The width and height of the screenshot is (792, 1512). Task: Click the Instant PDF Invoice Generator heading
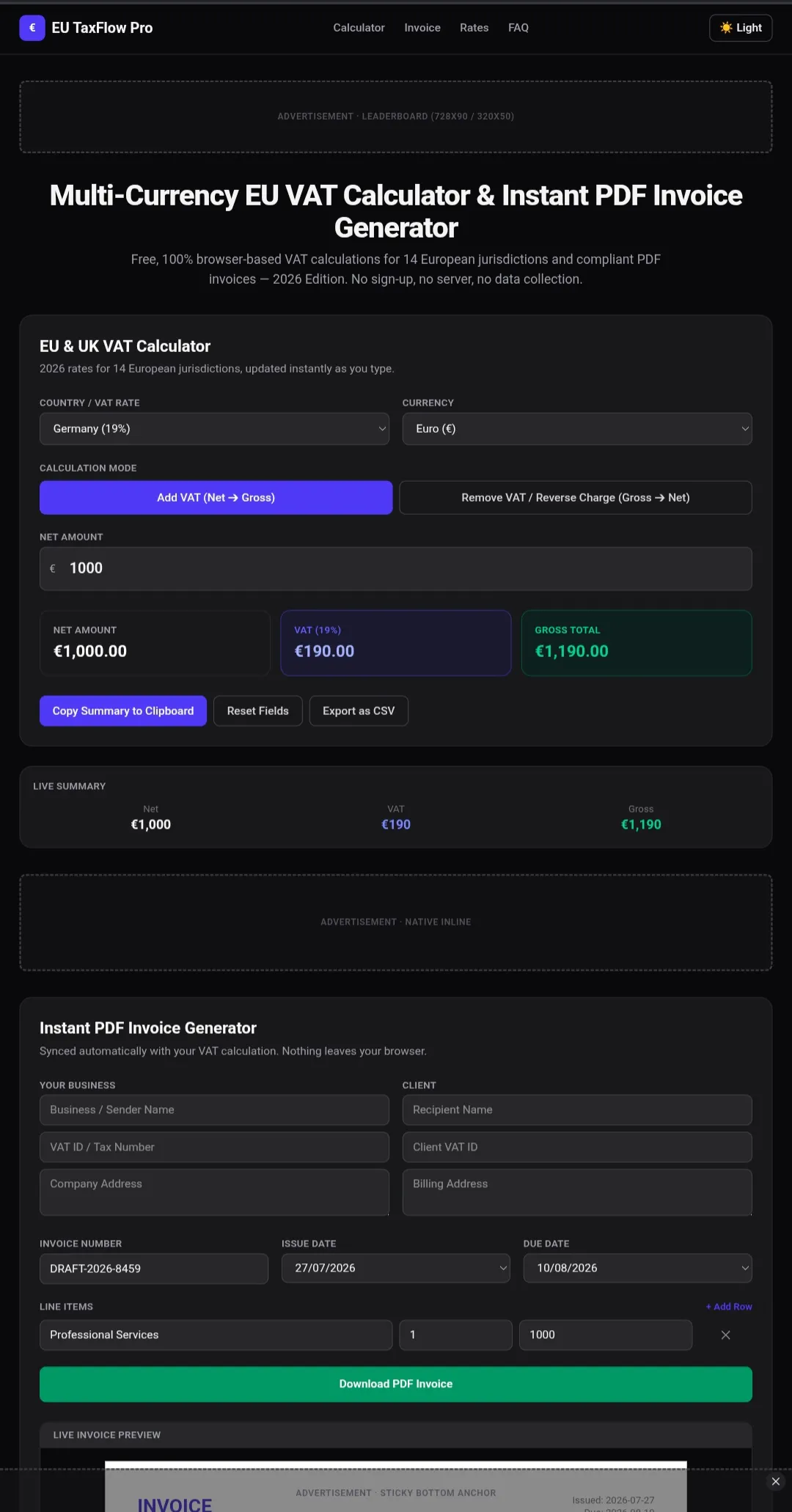148,1028
